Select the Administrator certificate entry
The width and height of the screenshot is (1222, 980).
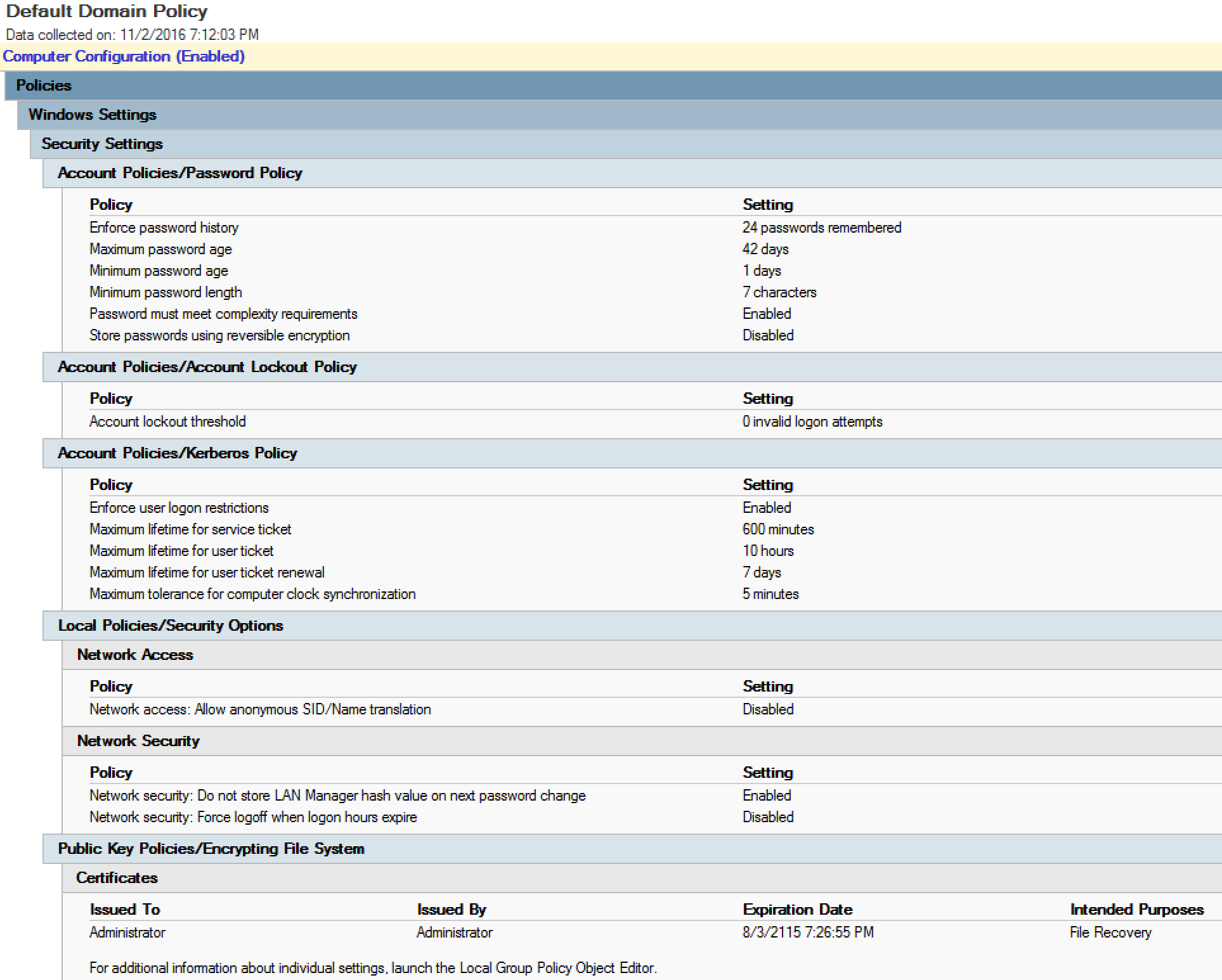(127, 932)
